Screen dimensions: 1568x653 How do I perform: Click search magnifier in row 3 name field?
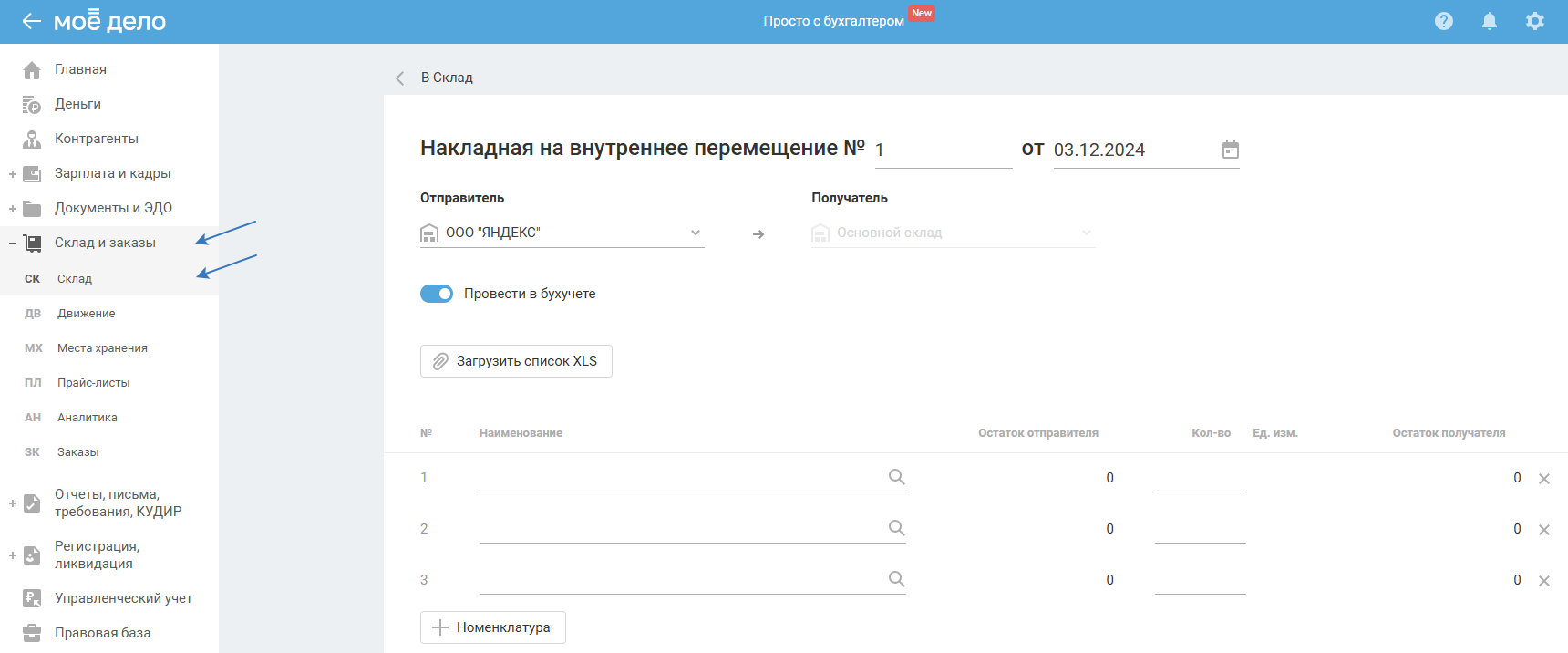tap(896, 579)
